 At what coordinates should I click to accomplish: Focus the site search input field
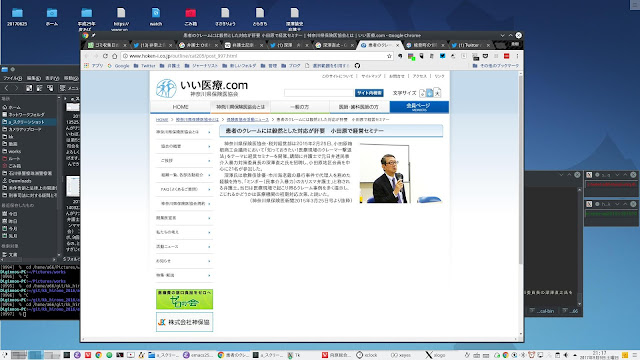319,93
